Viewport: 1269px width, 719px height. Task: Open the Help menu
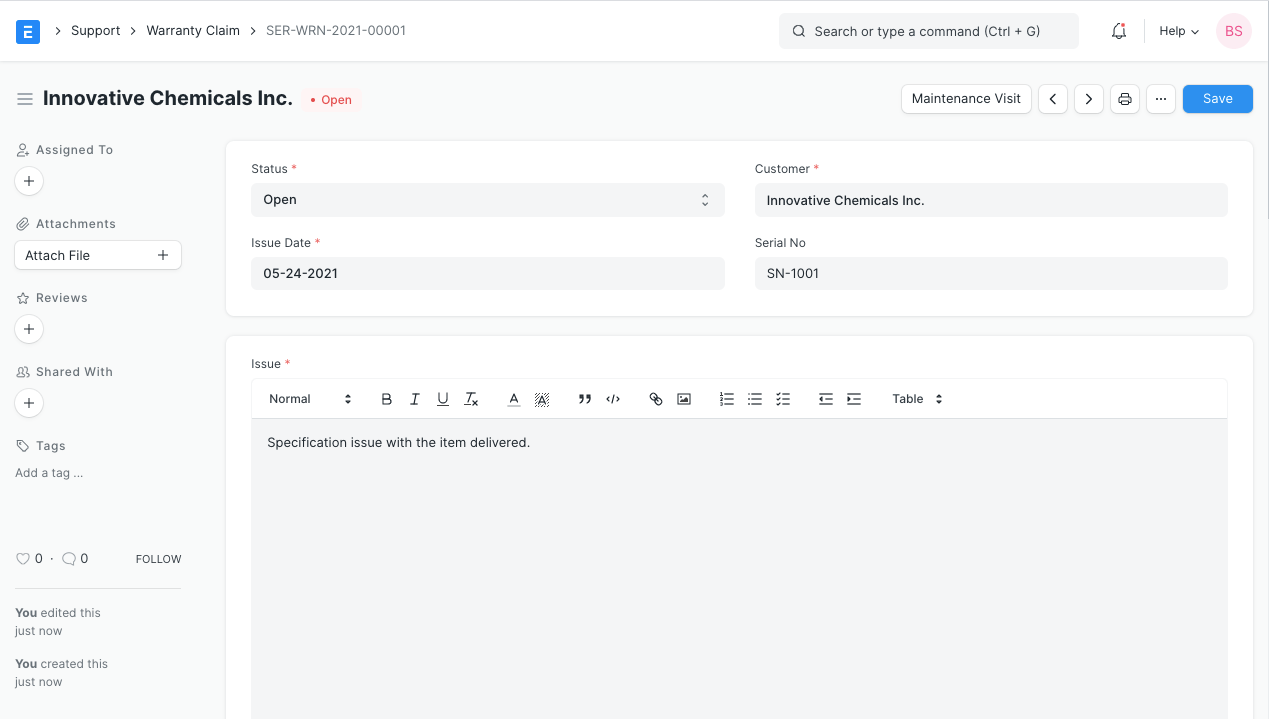pos(1178,31)
